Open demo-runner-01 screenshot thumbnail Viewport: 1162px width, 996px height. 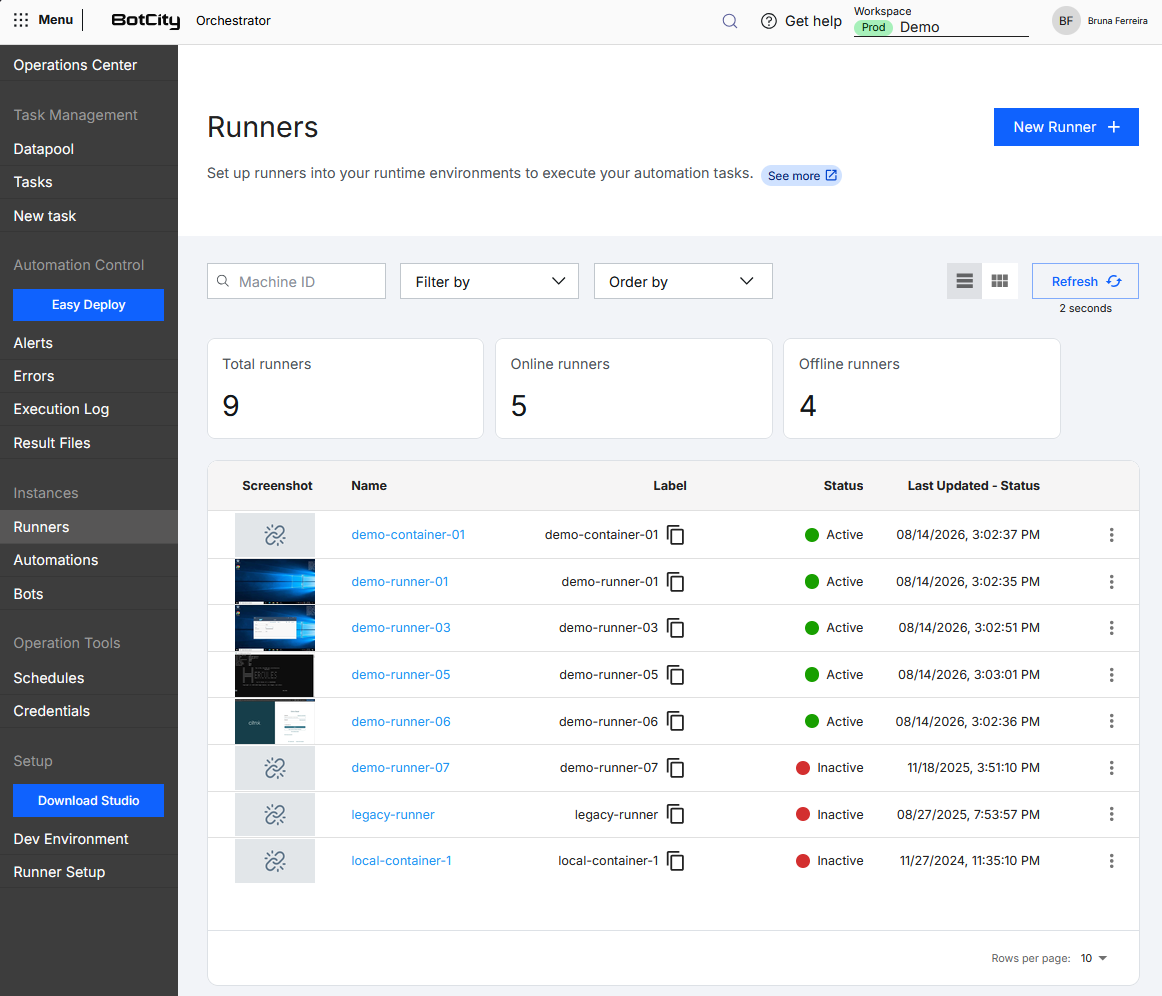(x=275, y=582)
